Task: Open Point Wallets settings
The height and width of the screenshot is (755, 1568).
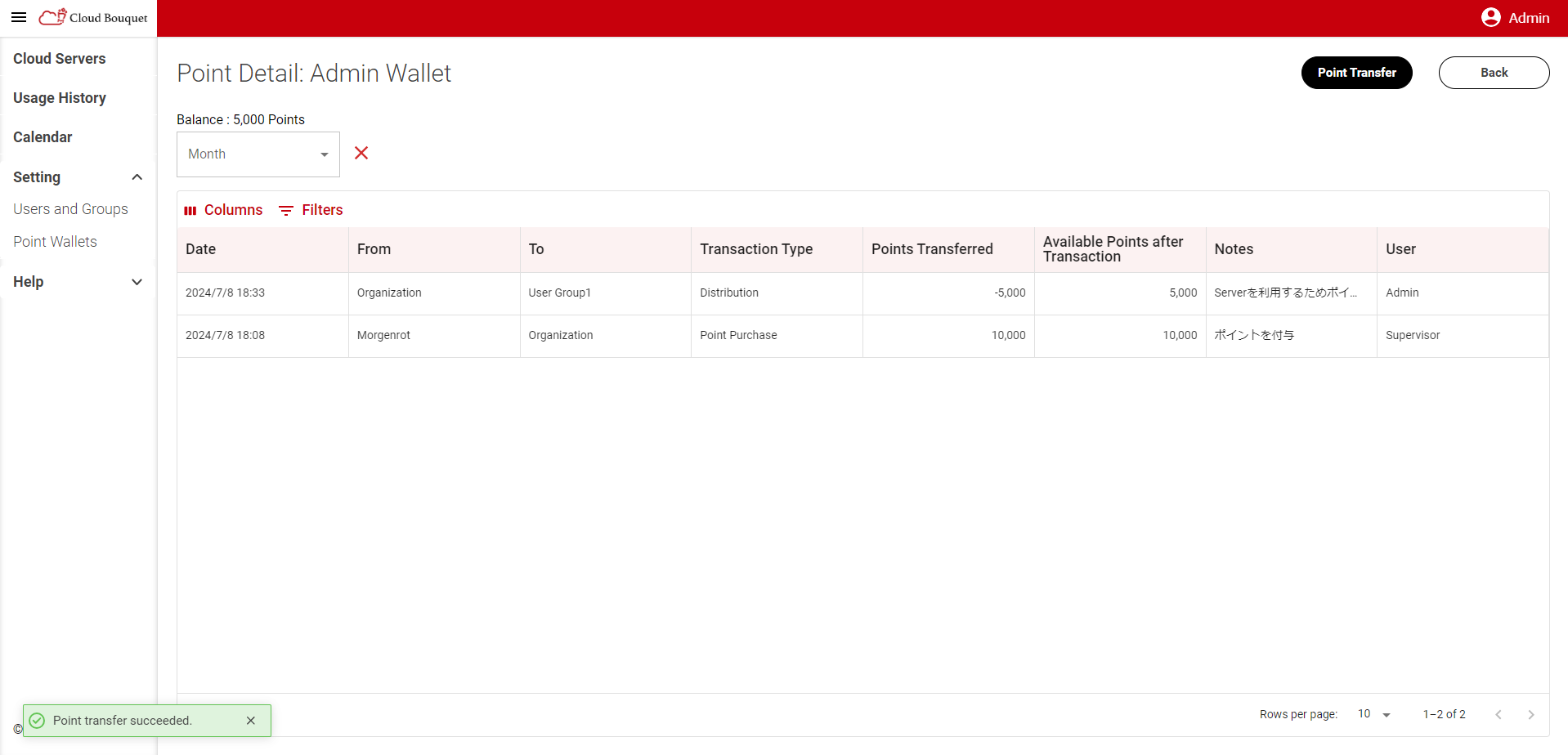Action: click(x=56, y=242)
